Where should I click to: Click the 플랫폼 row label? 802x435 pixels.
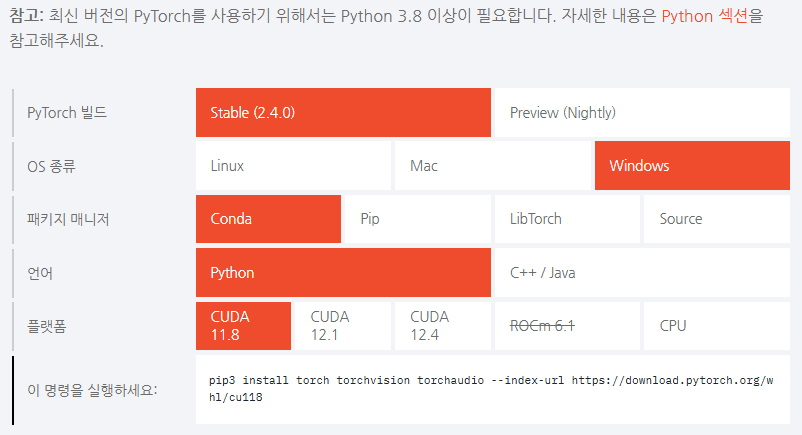point(47,326)
